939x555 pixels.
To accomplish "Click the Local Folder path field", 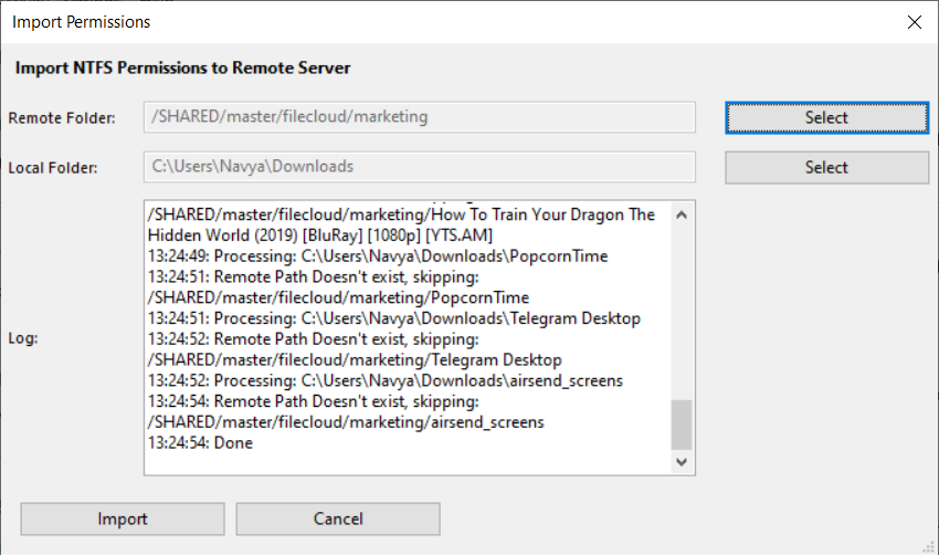I will [419, 166].
